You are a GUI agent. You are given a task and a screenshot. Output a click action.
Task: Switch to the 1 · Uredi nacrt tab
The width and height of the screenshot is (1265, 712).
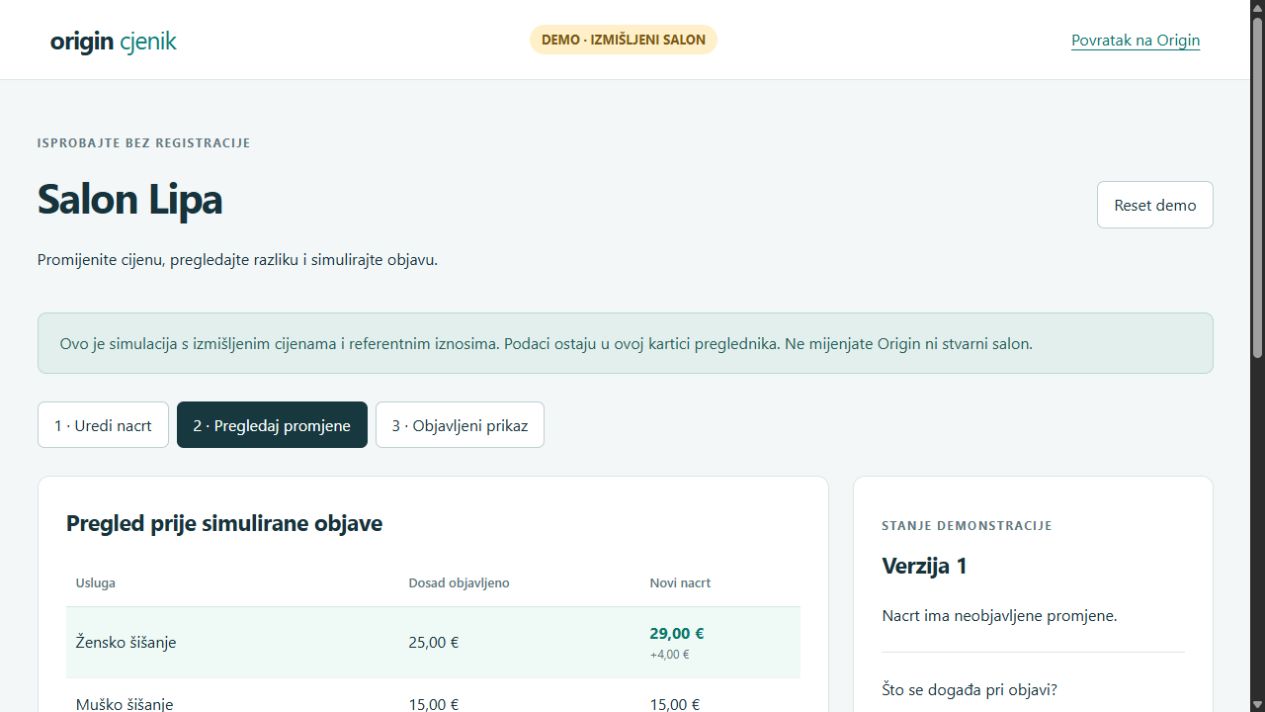pyautogui.click(x=103, y=425)
